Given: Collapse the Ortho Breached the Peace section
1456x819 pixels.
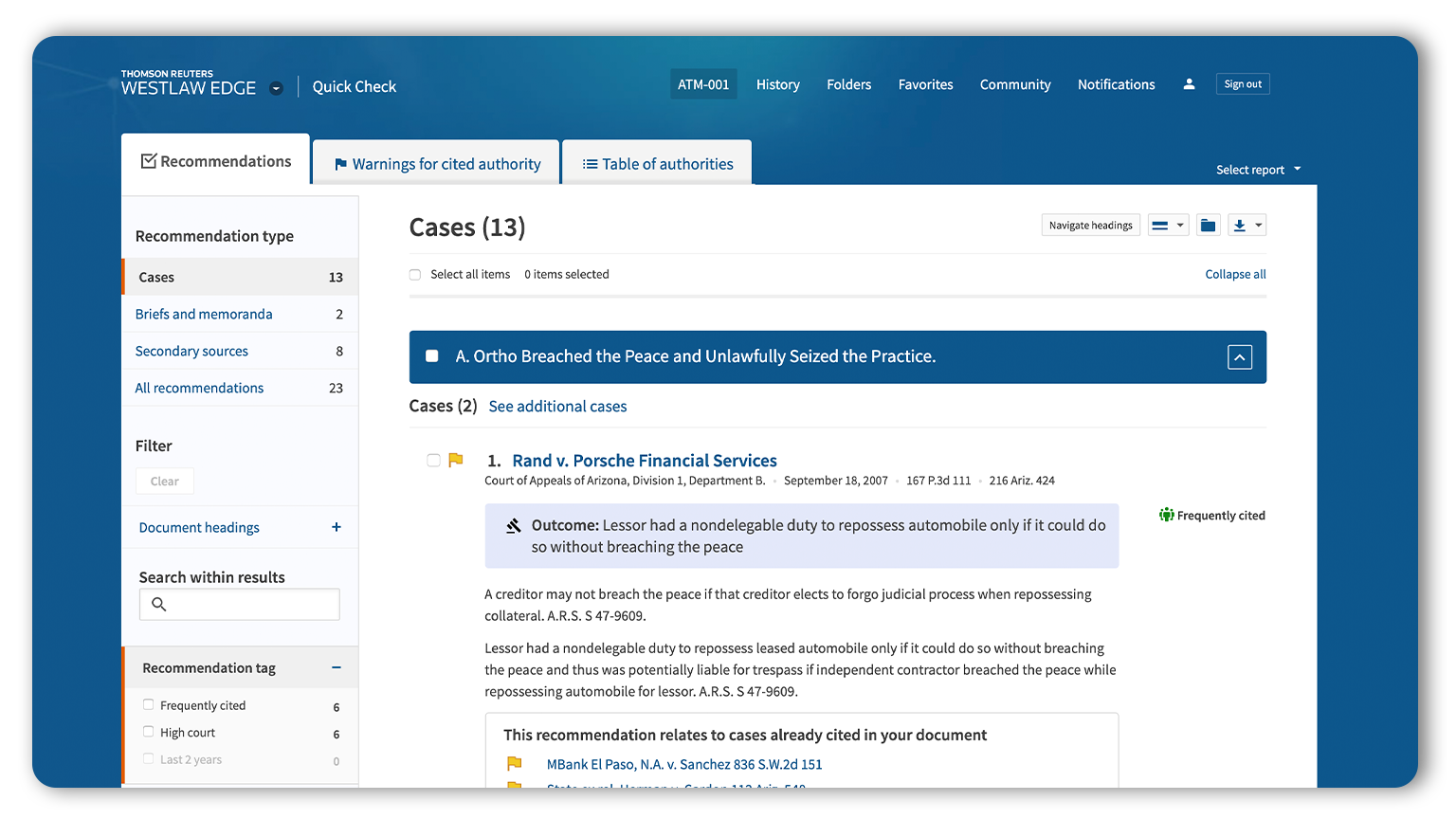Looking at the screenshot, I should click(x=1239, y=357).
